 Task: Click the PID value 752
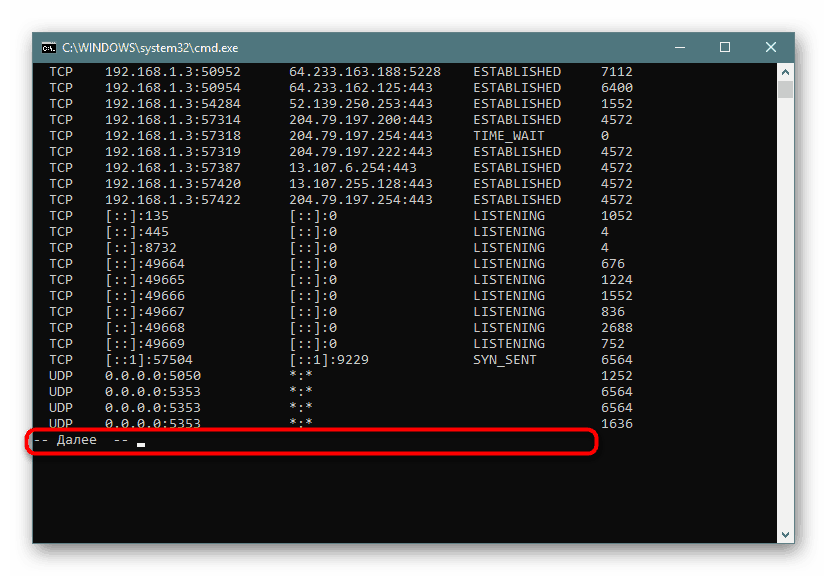point(613,344)
